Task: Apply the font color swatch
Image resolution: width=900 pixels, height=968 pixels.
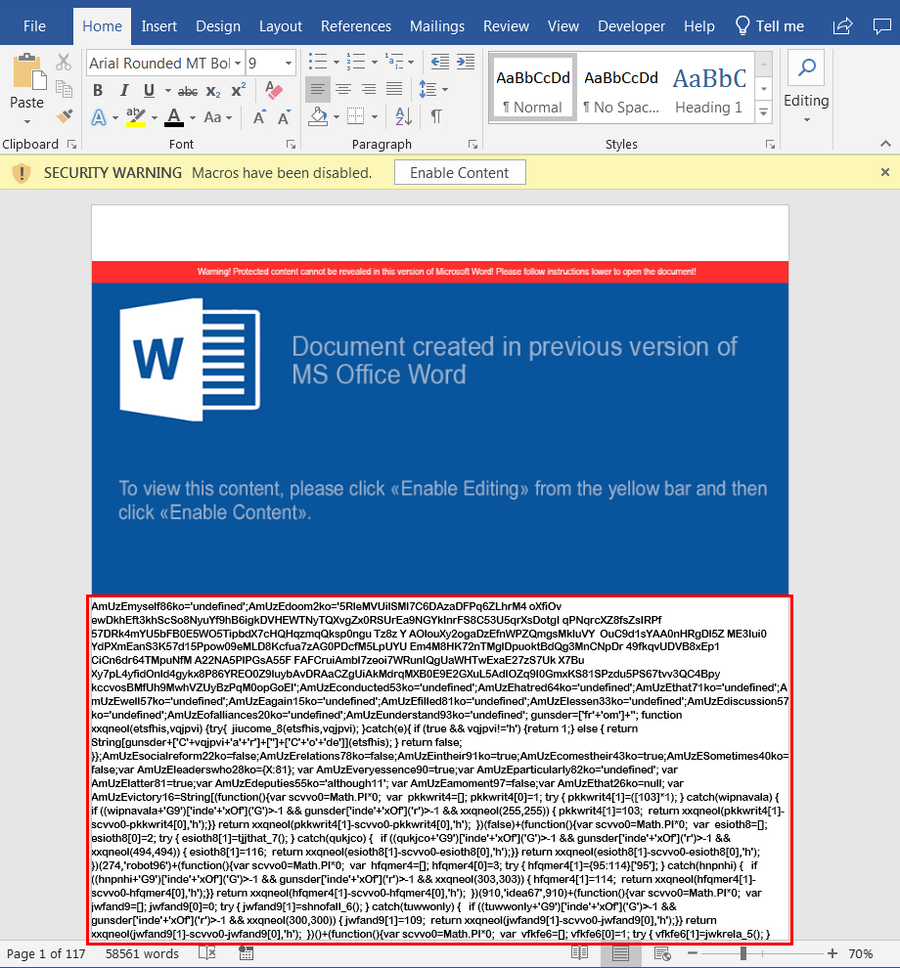Action: [x=174, y=117]
